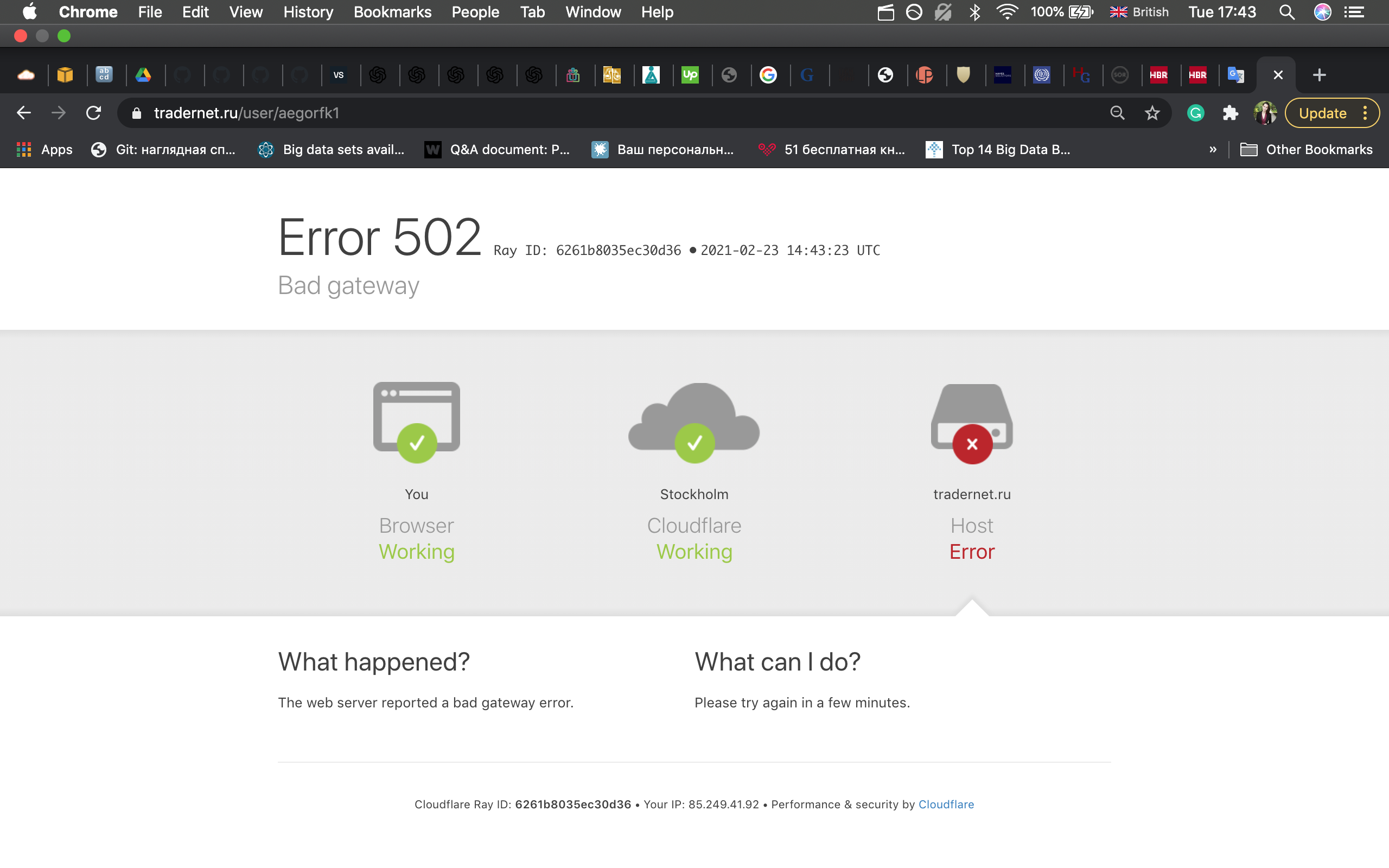Open the zoom magnifier in address bar
This screenshot has height=868, width=1389.
(1117, 113)
